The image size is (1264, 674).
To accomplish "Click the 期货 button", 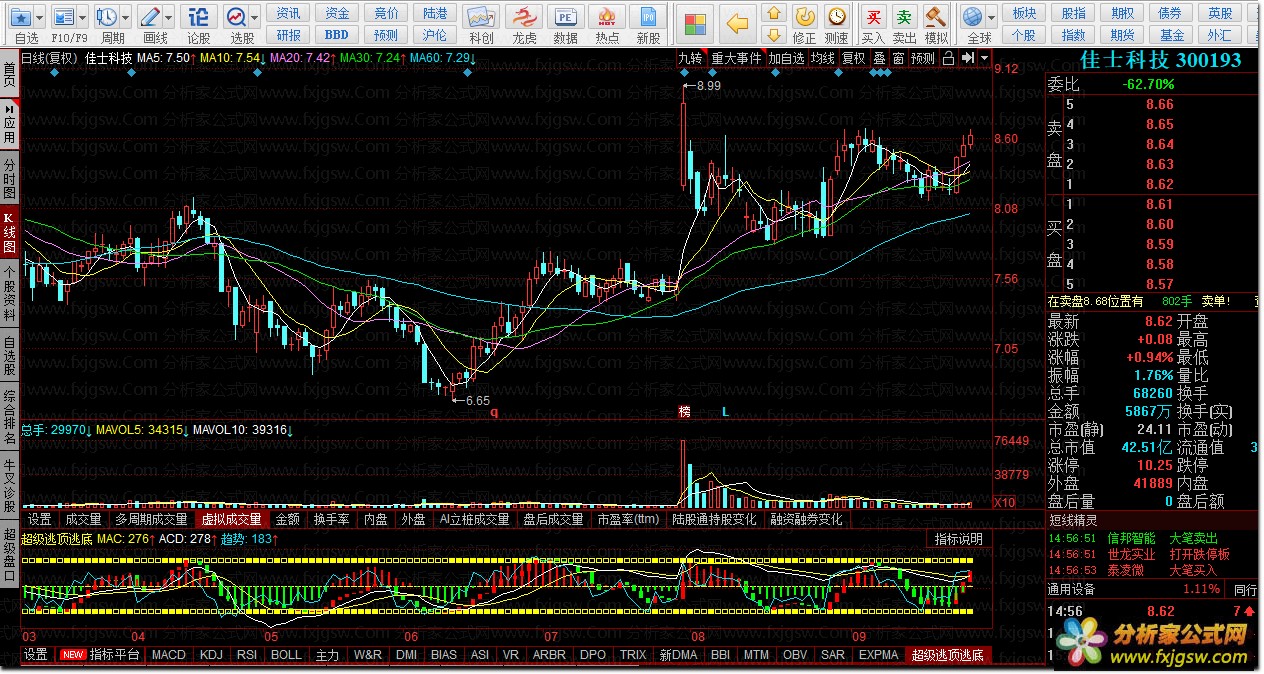I will (x=1122, y=35).
